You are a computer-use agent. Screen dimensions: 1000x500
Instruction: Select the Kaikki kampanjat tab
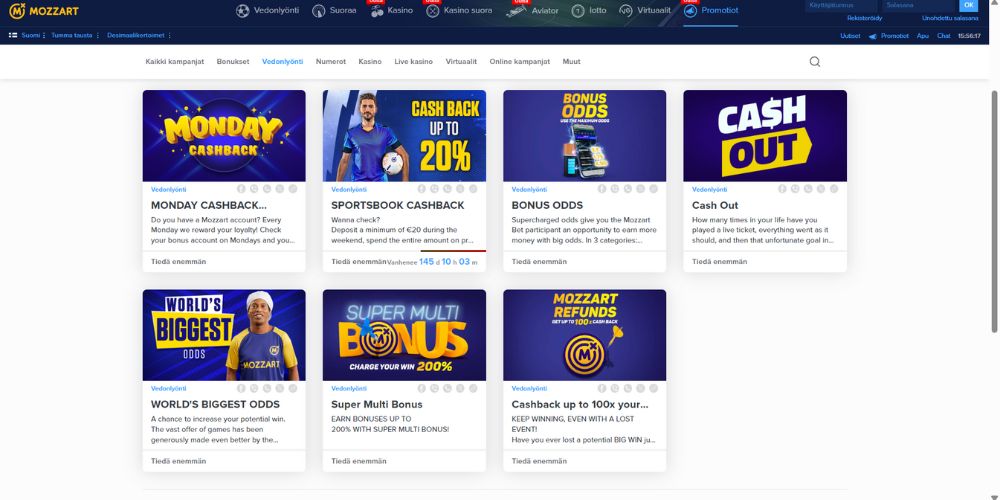pyautogui.click(x=175, y=62)
